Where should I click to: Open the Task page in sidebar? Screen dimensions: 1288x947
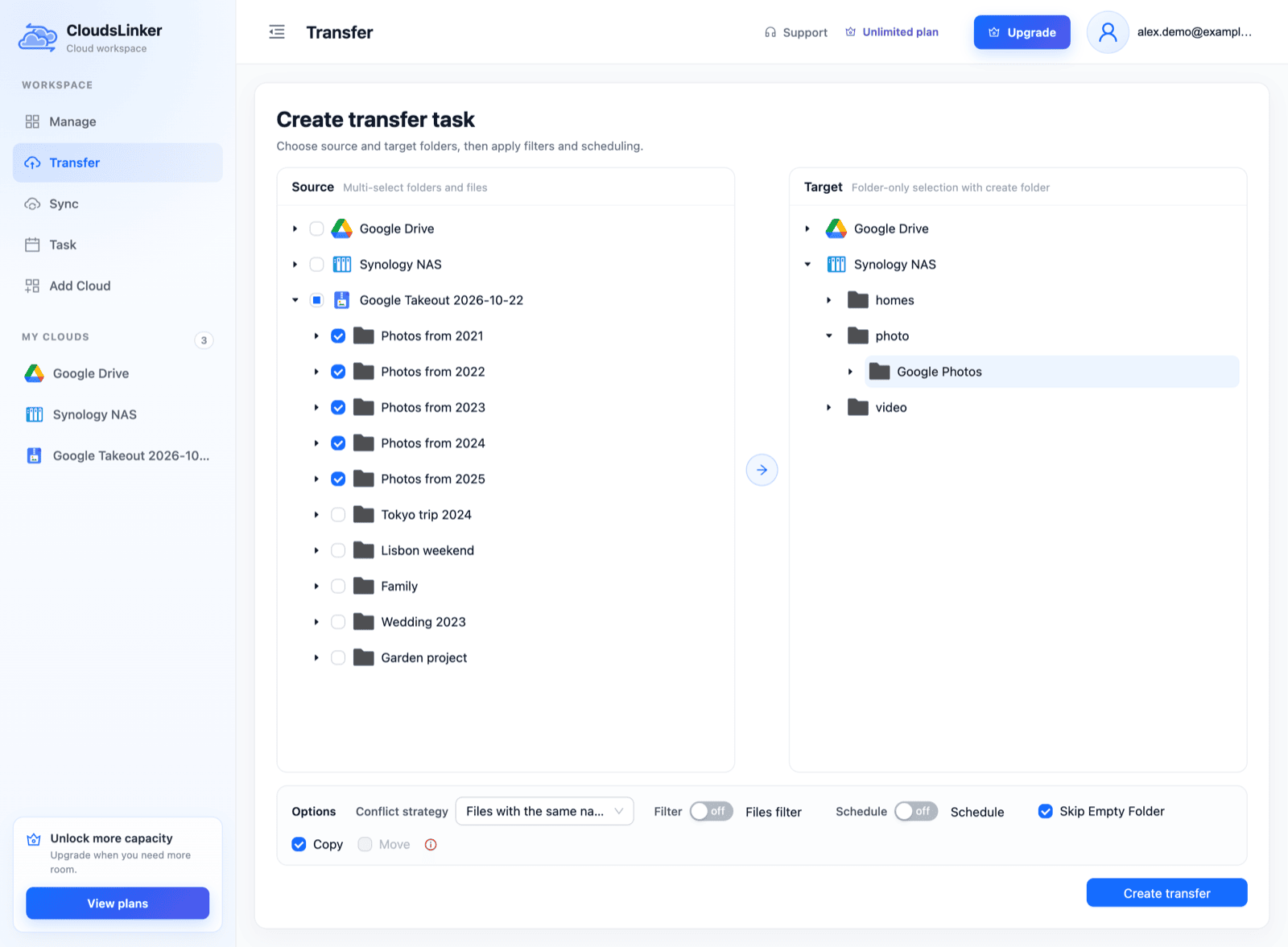click(118, 245)
